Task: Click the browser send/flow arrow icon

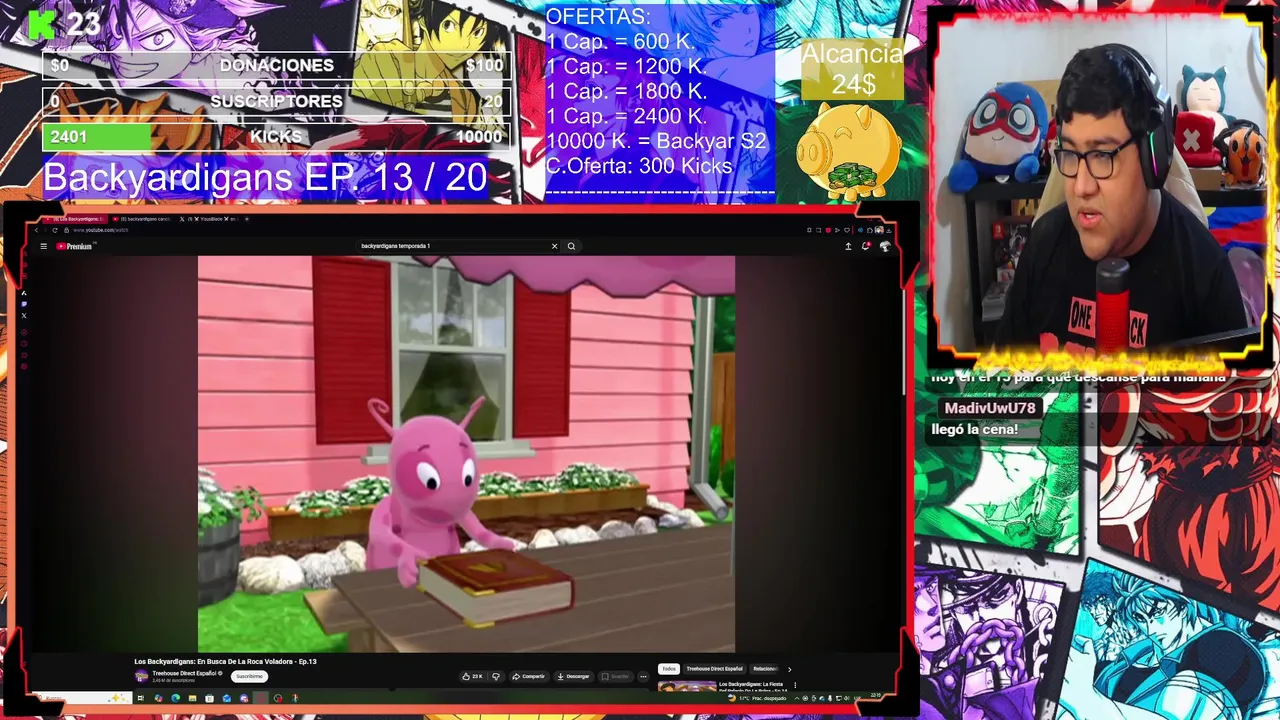Action: pyautogui.click(x=837, y=230)
